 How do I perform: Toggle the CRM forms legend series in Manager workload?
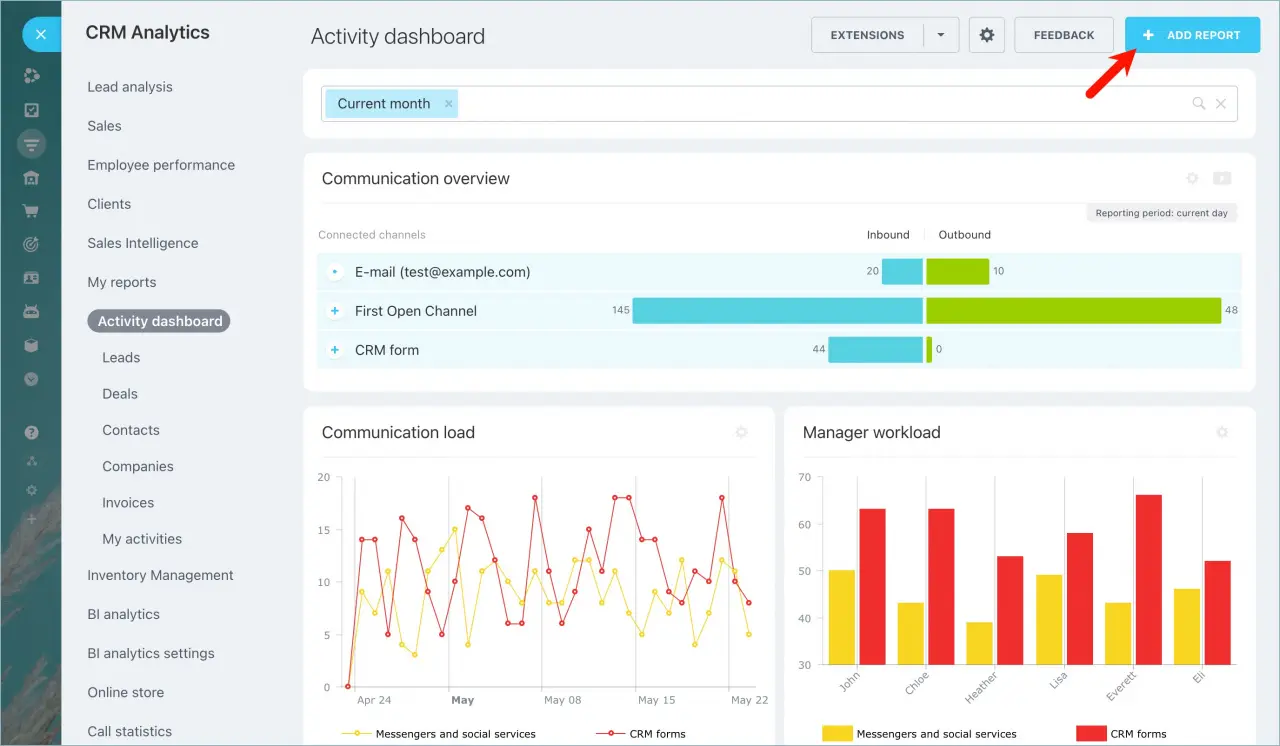point(1121,734)
